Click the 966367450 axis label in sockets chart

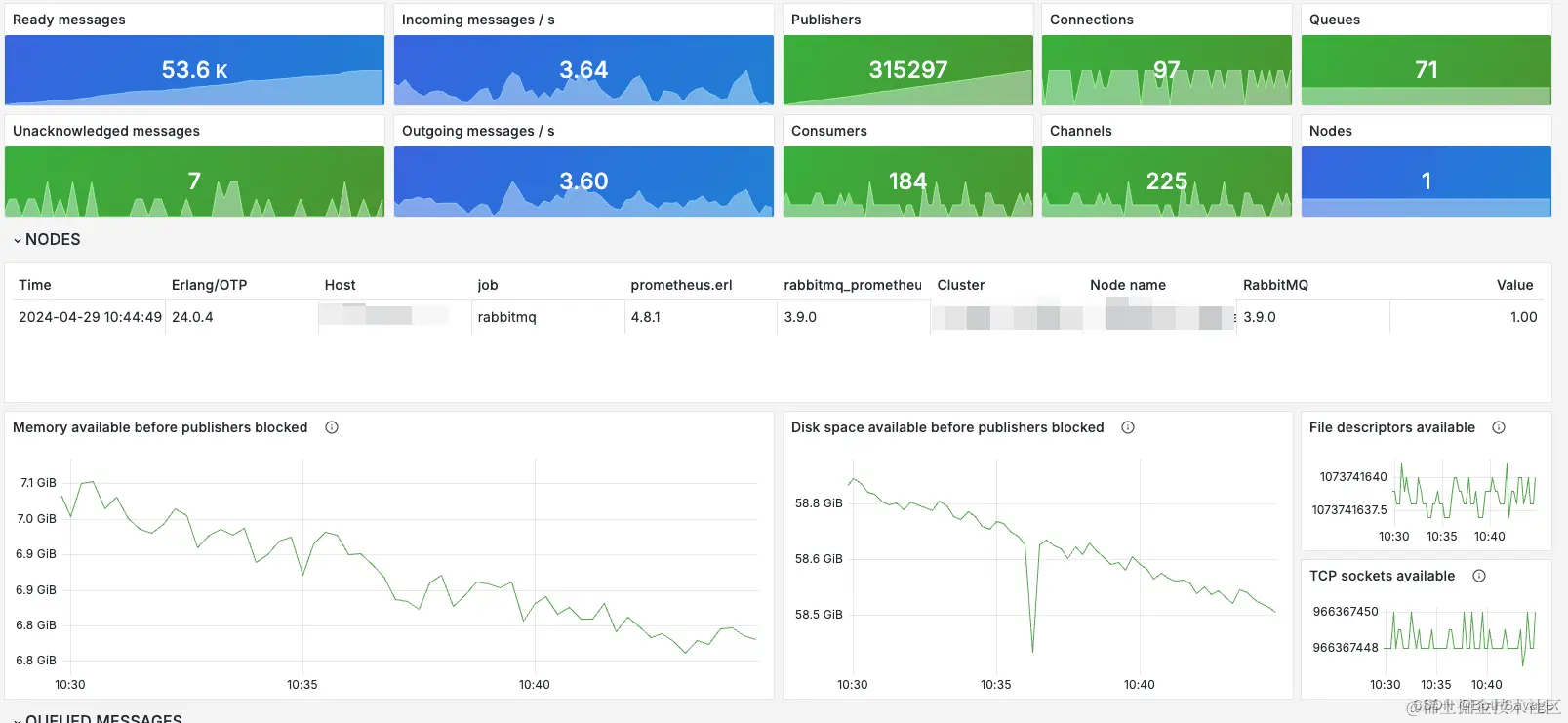pyautogui.click(x=1346, y=612)
